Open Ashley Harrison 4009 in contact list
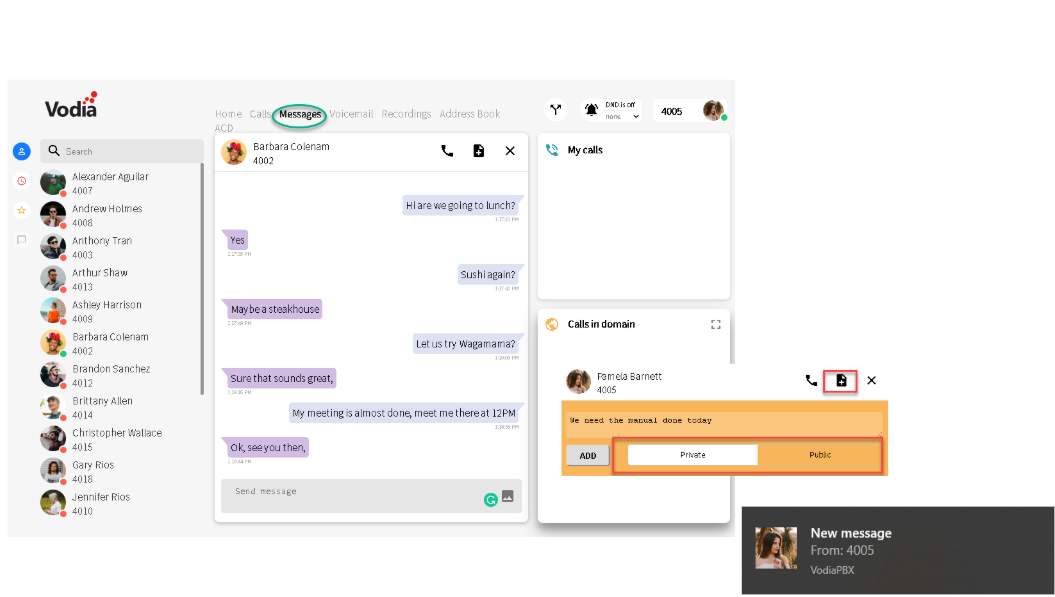 [120, 311]
